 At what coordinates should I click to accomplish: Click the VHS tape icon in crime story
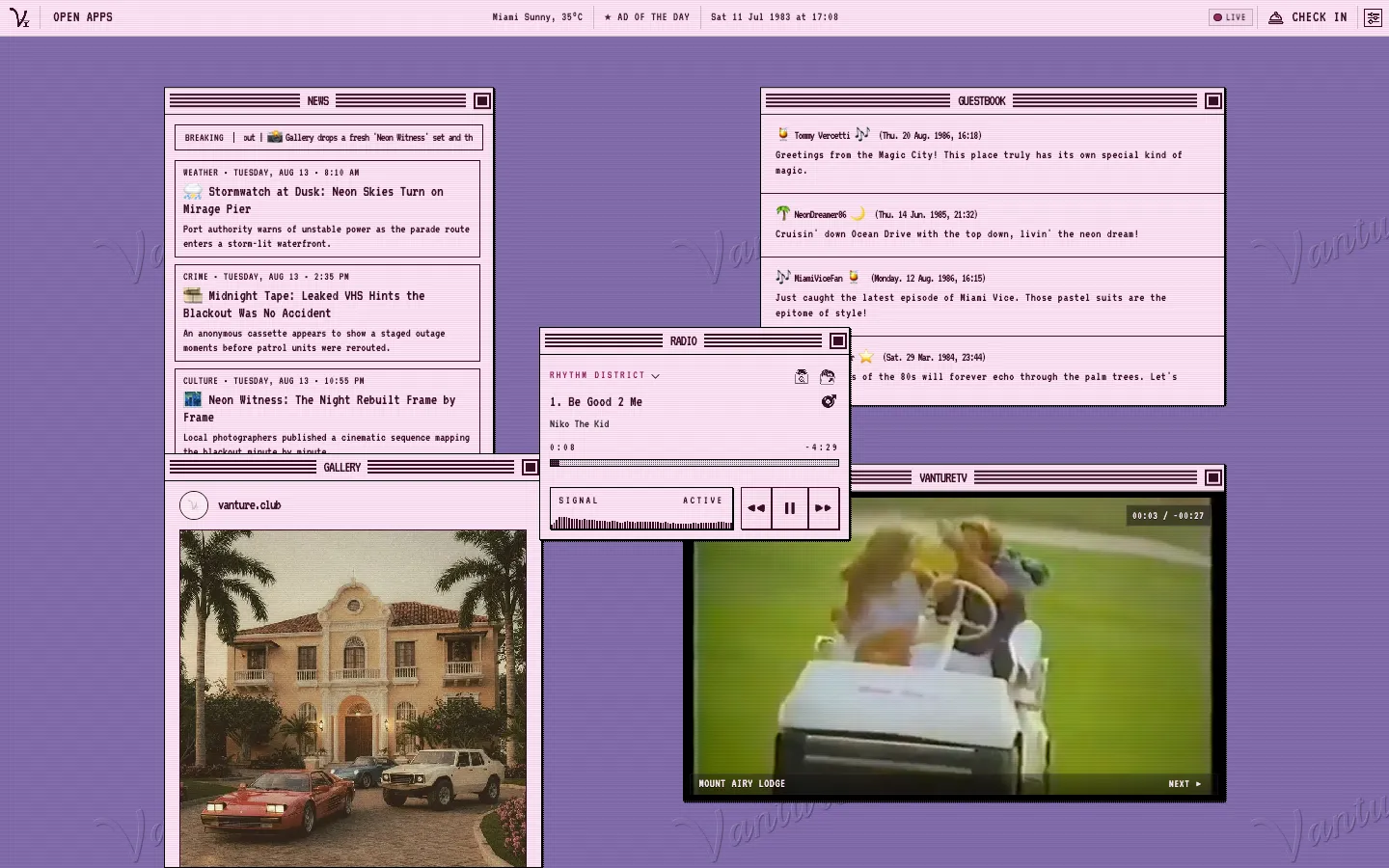coord(193,296)
